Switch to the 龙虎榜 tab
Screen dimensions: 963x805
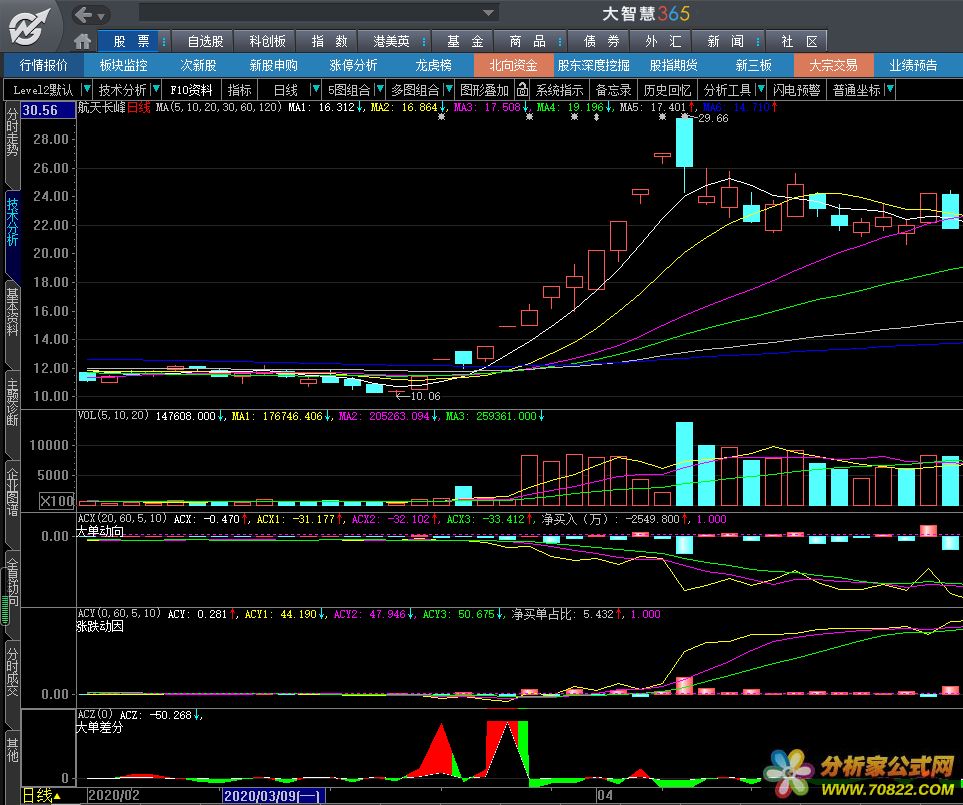pos(433,65)
